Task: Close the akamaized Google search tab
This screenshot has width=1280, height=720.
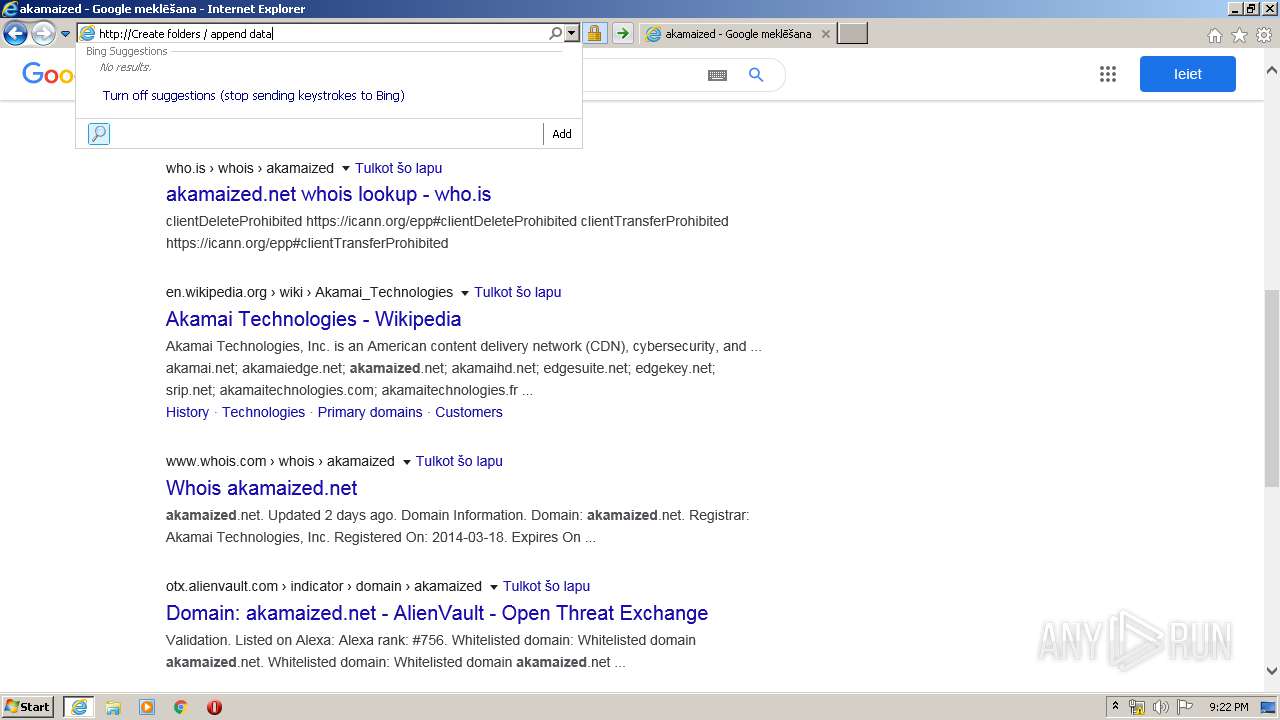Action: click(x=825, y=34)
